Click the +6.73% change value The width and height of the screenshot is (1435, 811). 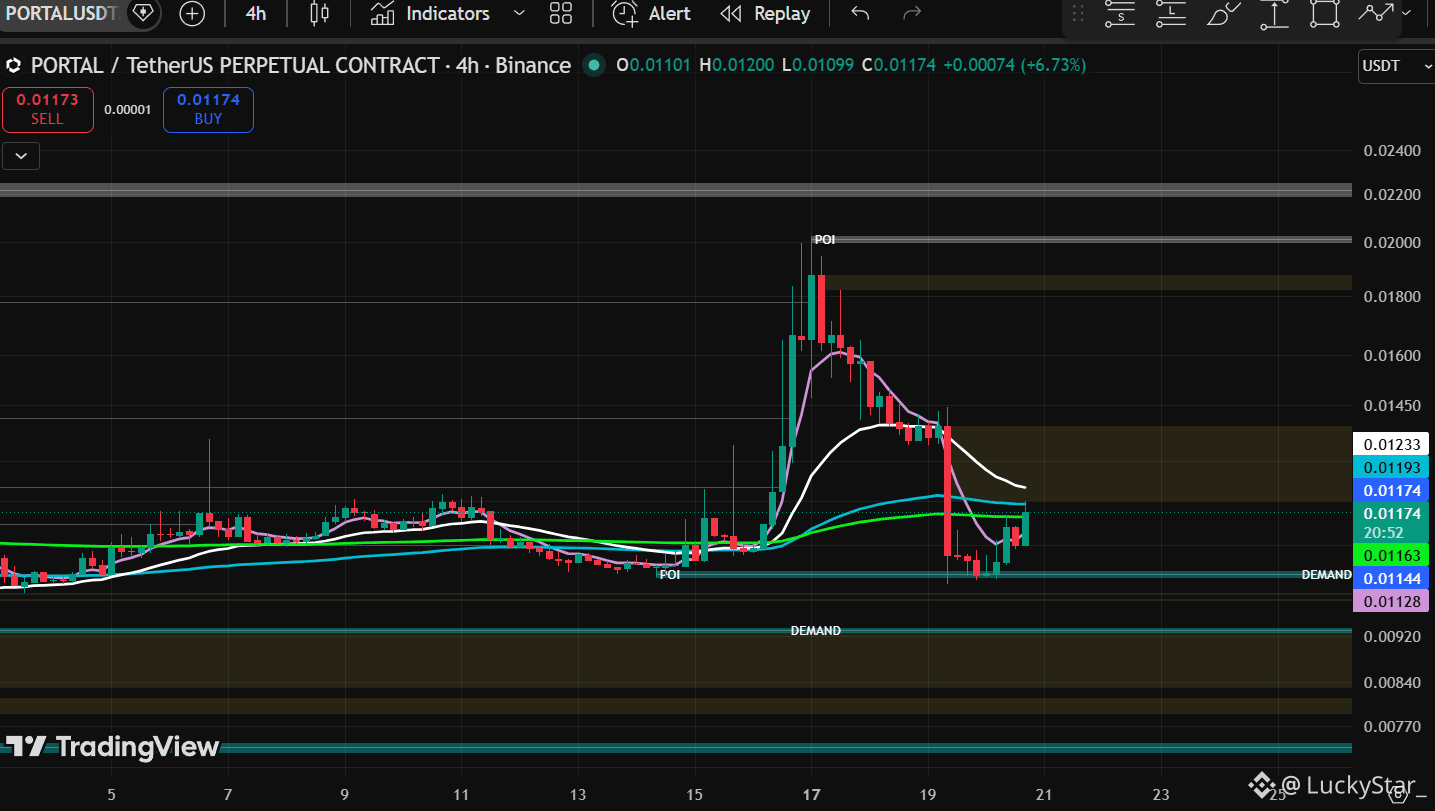click(x=1053, y=66)
